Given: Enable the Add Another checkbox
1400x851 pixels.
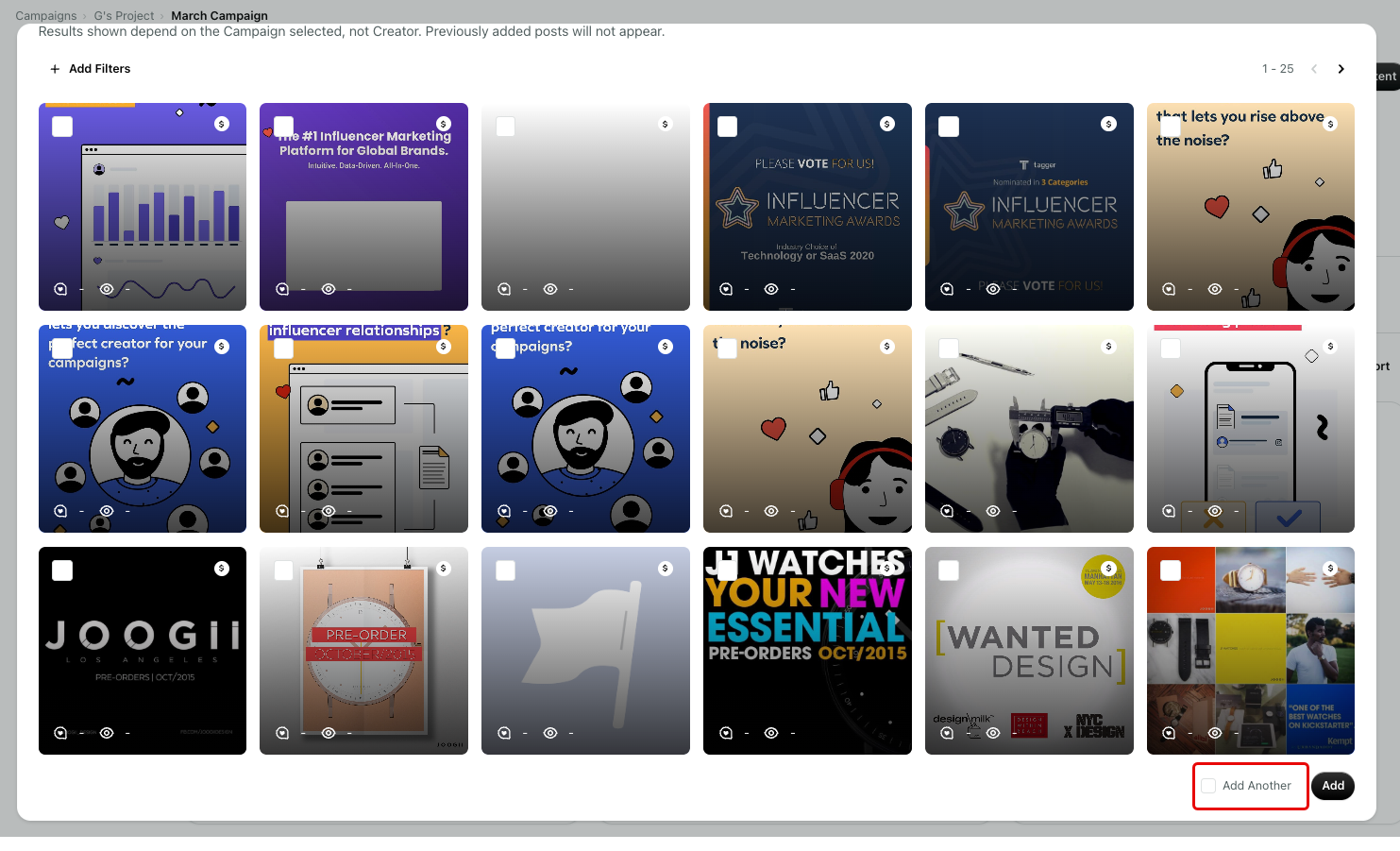Looking at the screenshot, I should (1208, 786).
